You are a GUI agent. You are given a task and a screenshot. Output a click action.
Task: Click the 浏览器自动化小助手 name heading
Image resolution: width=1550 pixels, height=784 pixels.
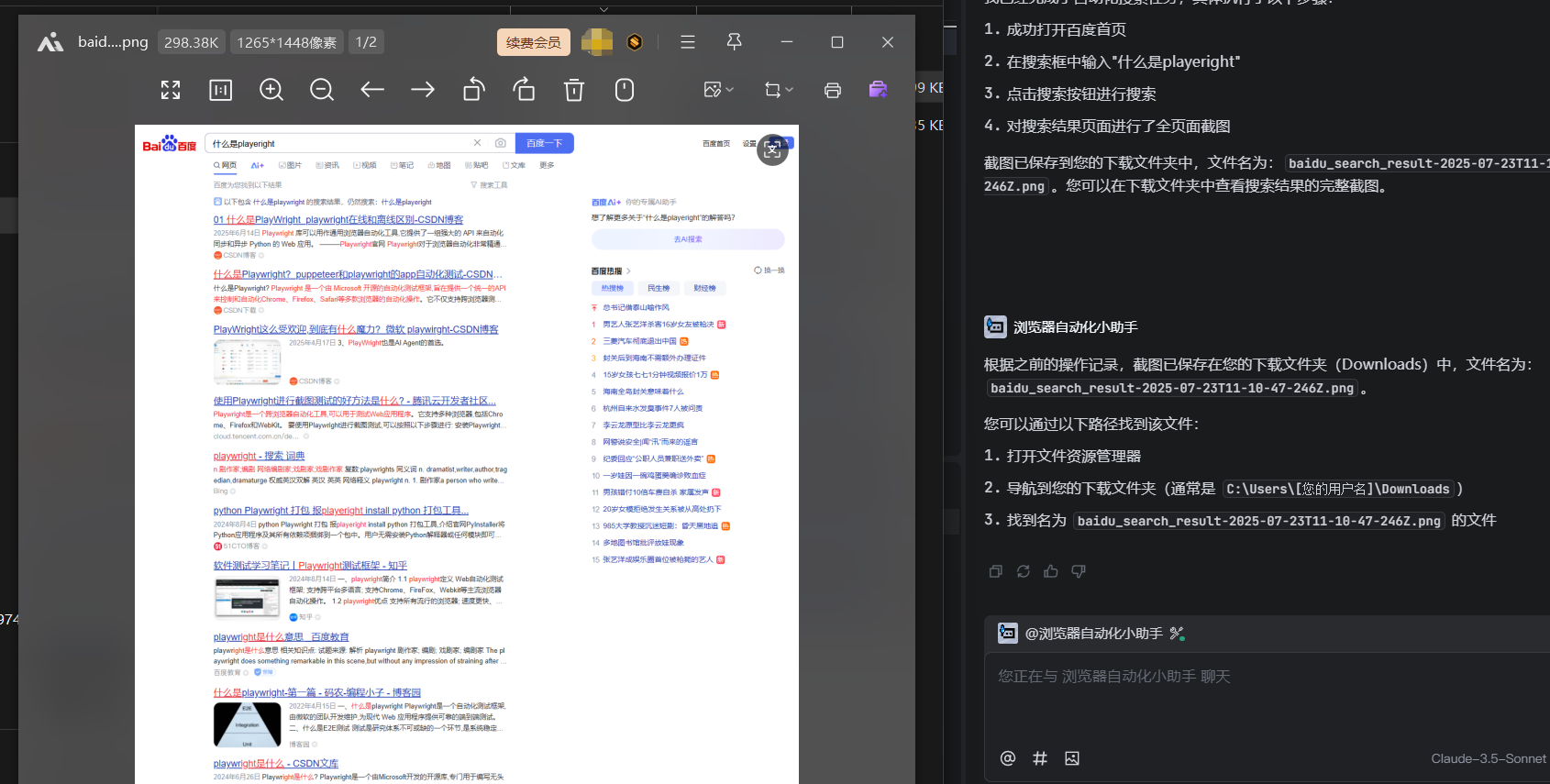point(1075,327)
